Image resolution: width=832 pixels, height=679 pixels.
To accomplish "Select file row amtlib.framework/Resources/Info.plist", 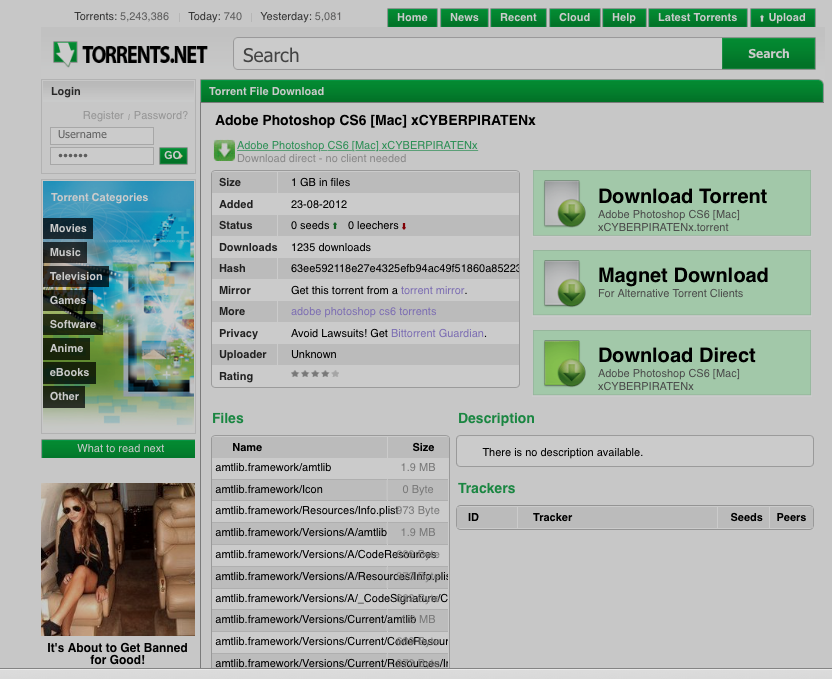I will click(x=330, y=510).
